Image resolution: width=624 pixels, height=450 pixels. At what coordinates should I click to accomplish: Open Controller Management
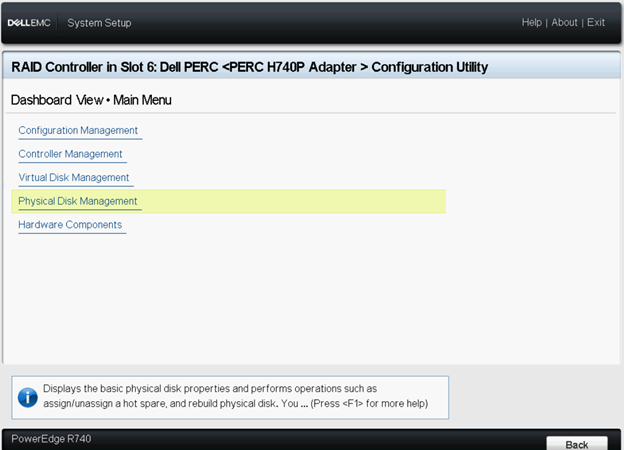click(x=70, y=154)
